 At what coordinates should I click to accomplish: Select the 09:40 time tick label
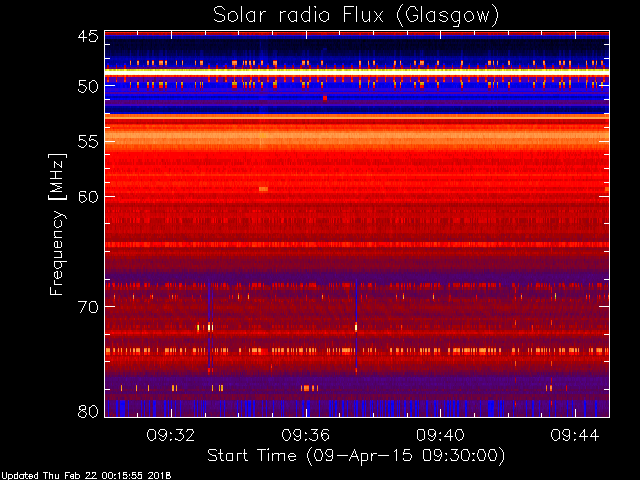(440, 435)
